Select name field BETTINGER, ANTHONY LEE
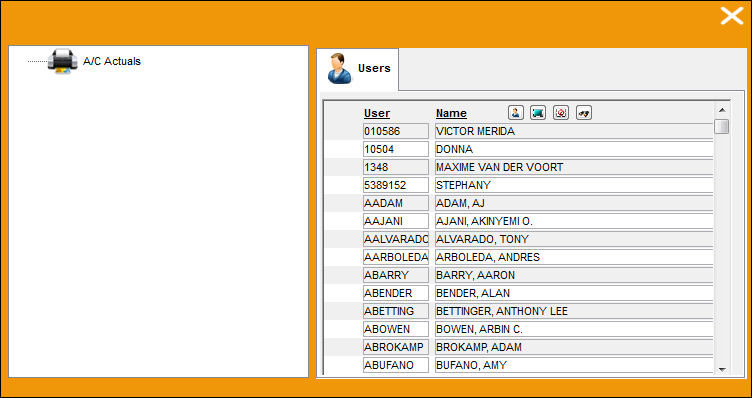Image resolution: width=752 pixels, height=398 pixels. pos(574,311)
